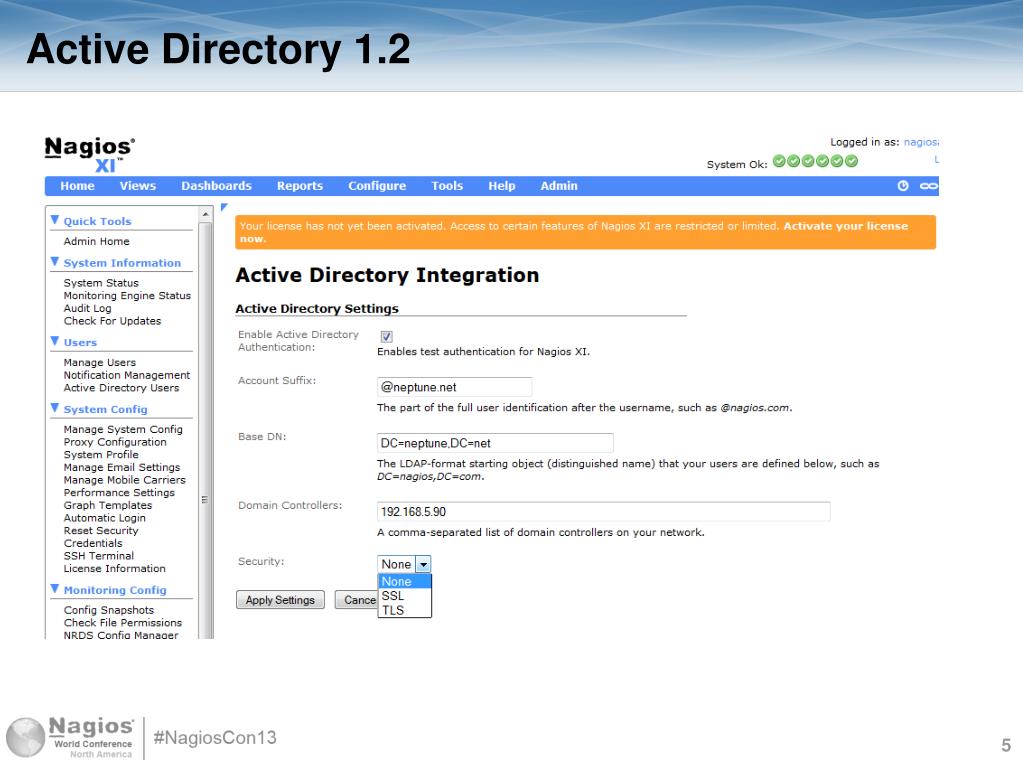Open Manage Users page
The image size is (1023, 767).
100,363
